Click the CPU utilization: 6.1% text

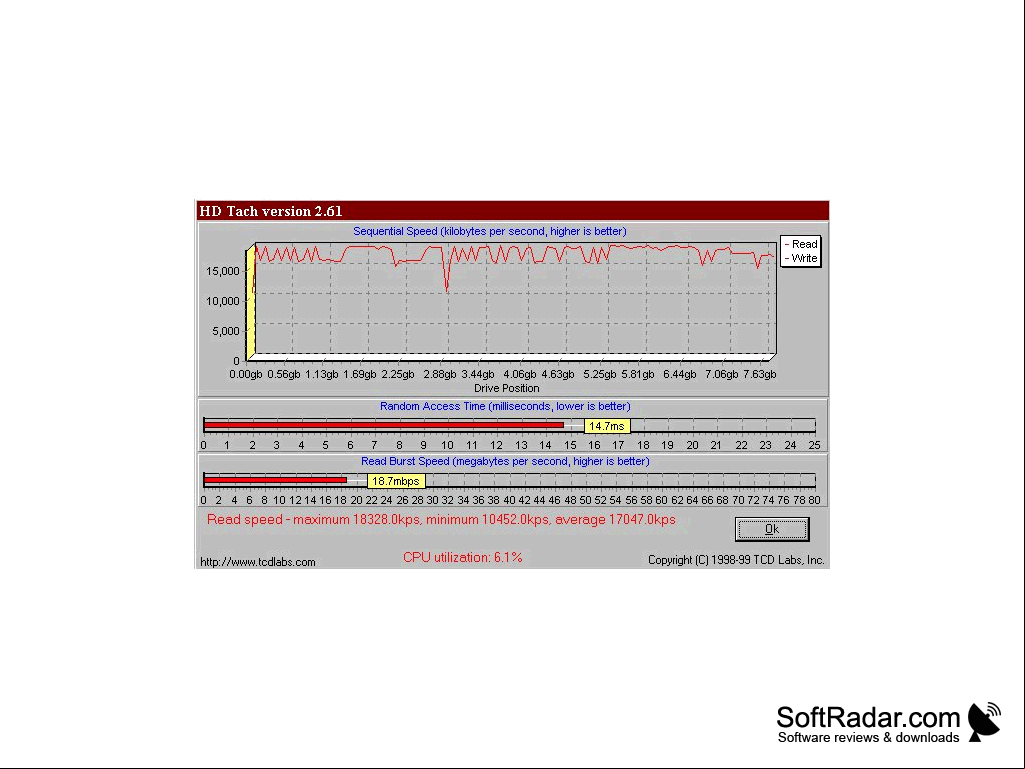point(463,557)
